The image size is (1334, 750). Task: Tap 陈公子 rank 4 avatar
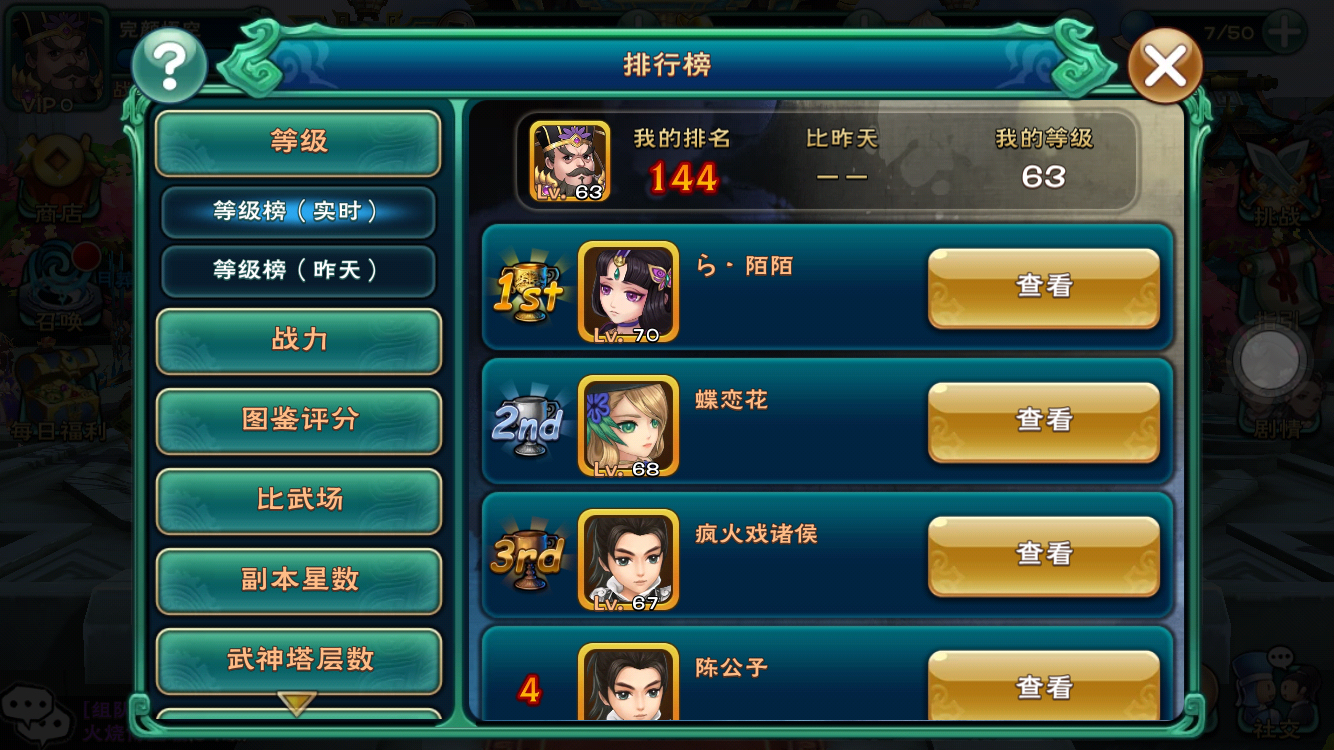pyautogui.click(x=628, y=682)
